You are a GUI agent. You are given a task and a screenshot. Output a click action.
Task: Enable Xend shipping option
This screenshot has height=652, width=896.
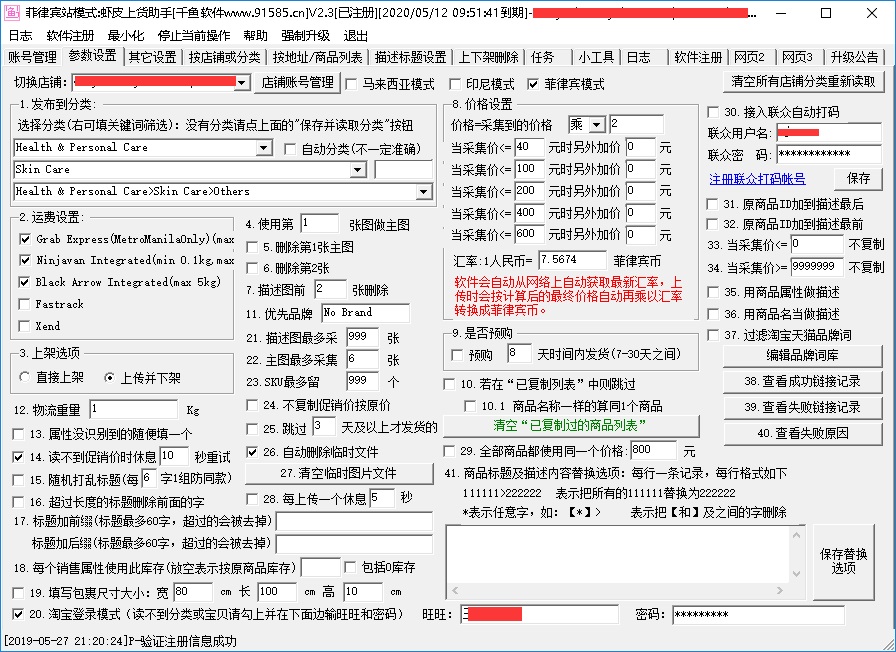25,326
